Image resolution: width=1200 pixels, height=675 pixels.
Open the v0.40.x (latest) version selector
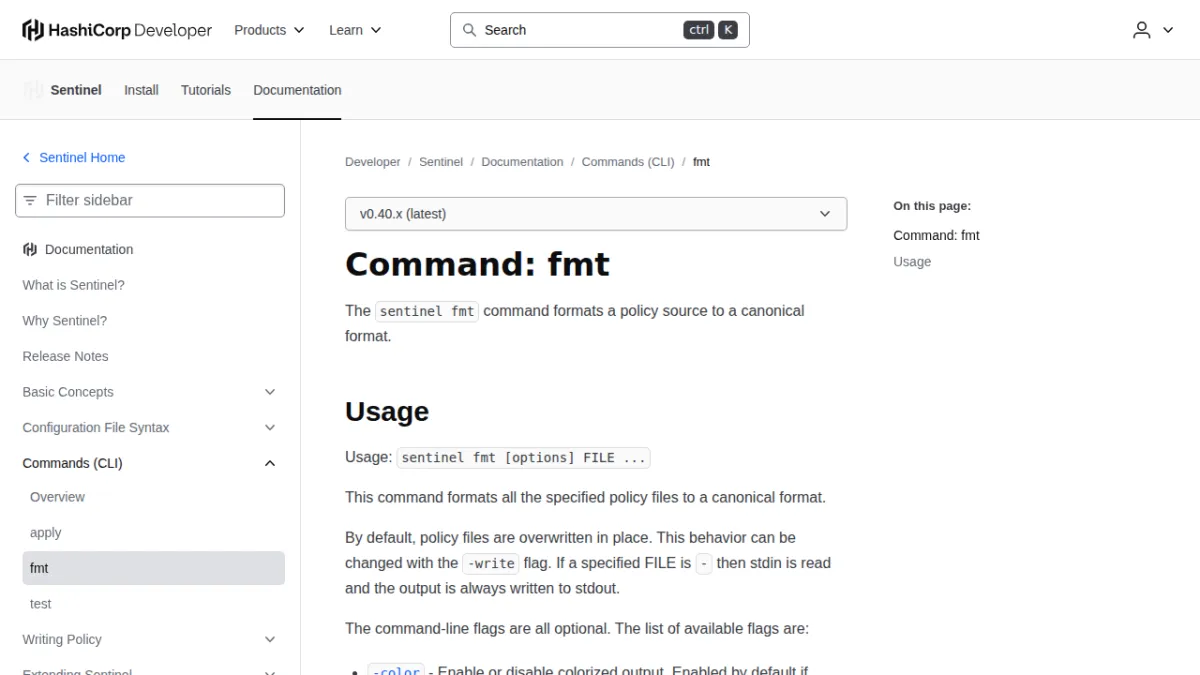coord(596,214)
